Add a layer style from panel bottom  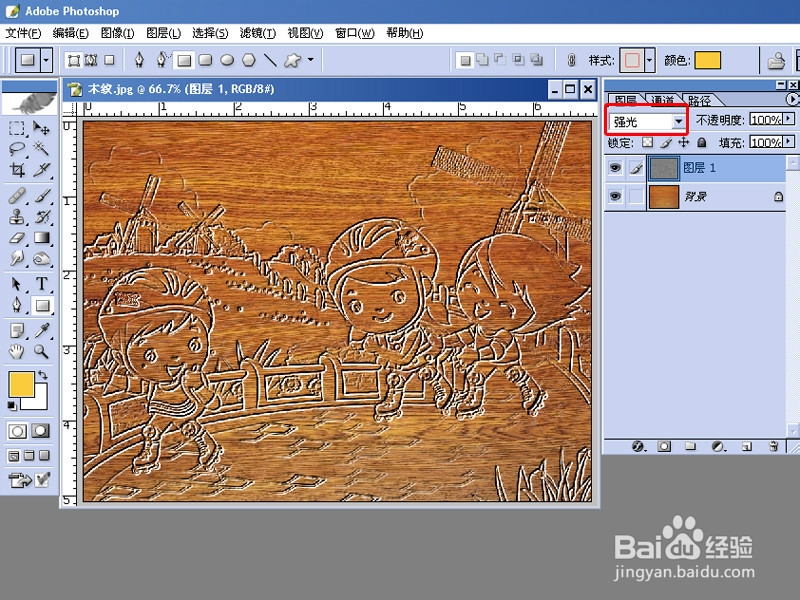[639, 446]
